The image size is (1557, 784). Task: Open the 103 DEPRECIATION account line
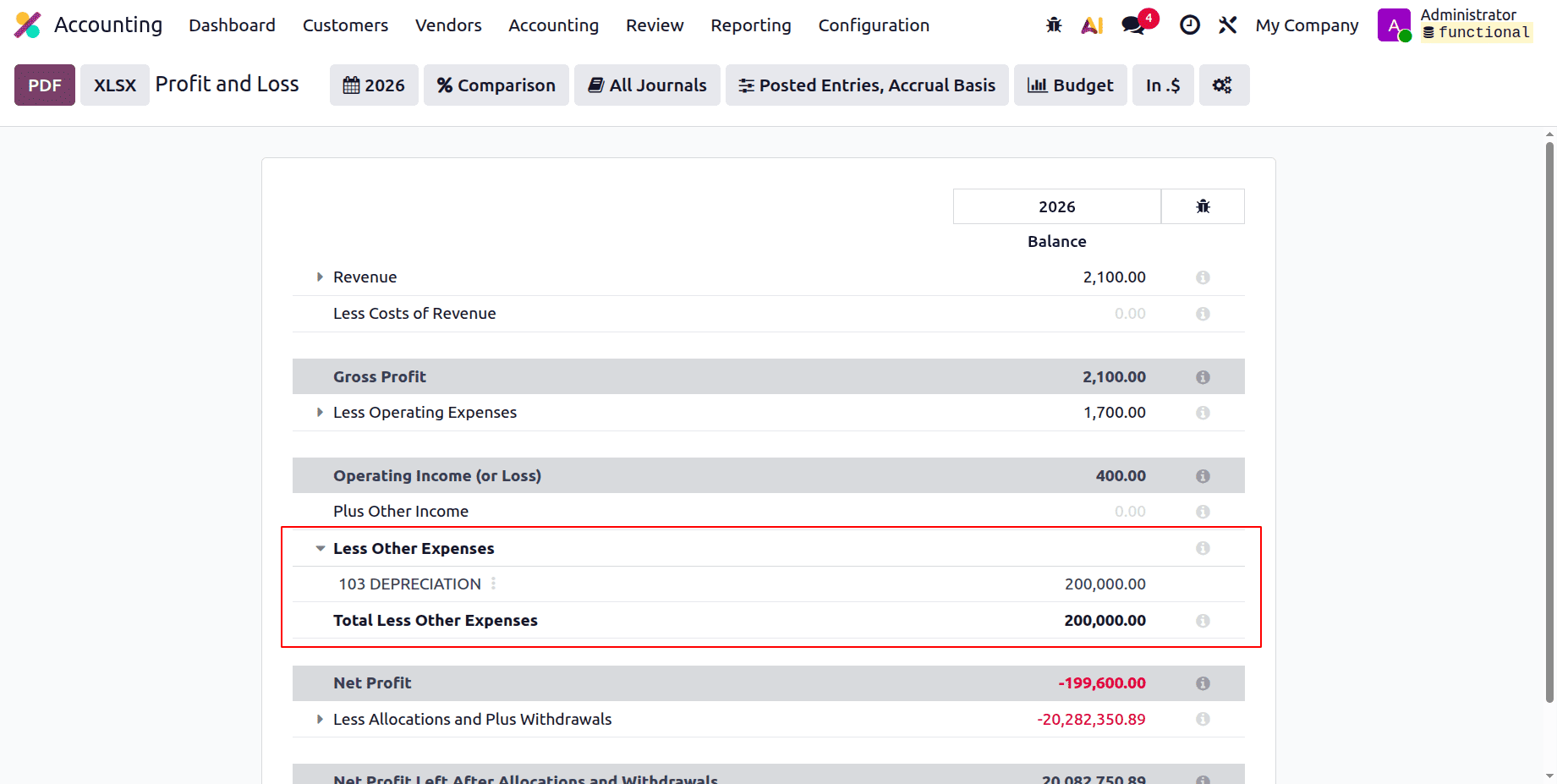point(410,584)
